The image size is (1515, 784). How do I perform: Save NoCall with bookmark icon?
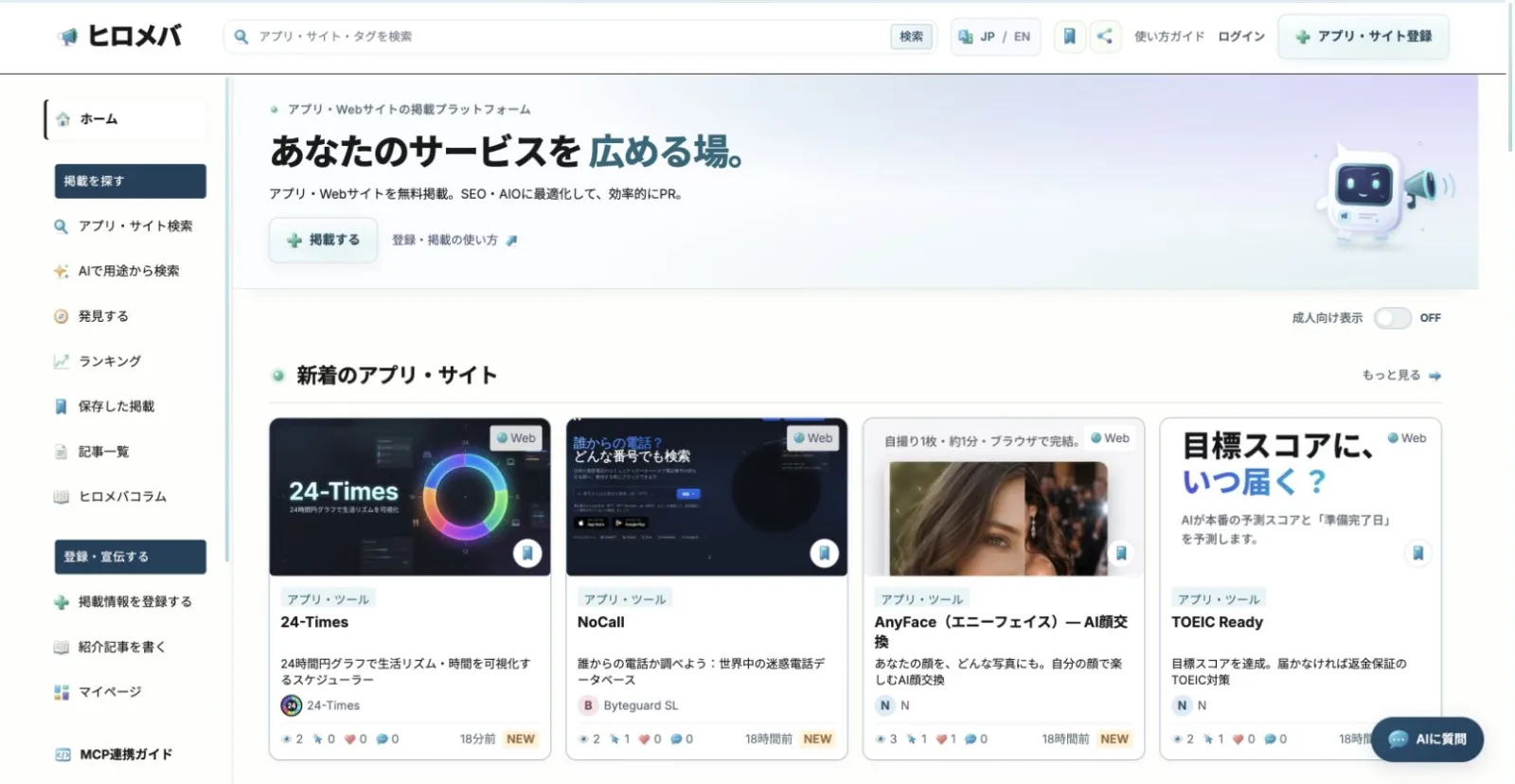click(825, 553)
